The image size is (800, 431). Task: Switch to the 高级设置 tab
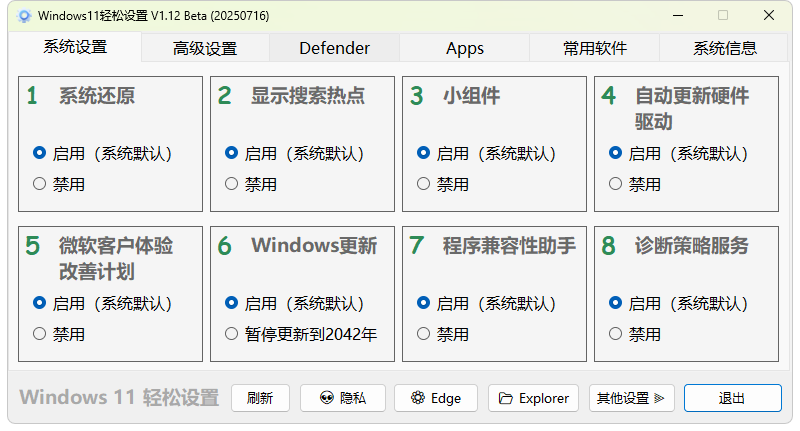(x=205, y=48)
